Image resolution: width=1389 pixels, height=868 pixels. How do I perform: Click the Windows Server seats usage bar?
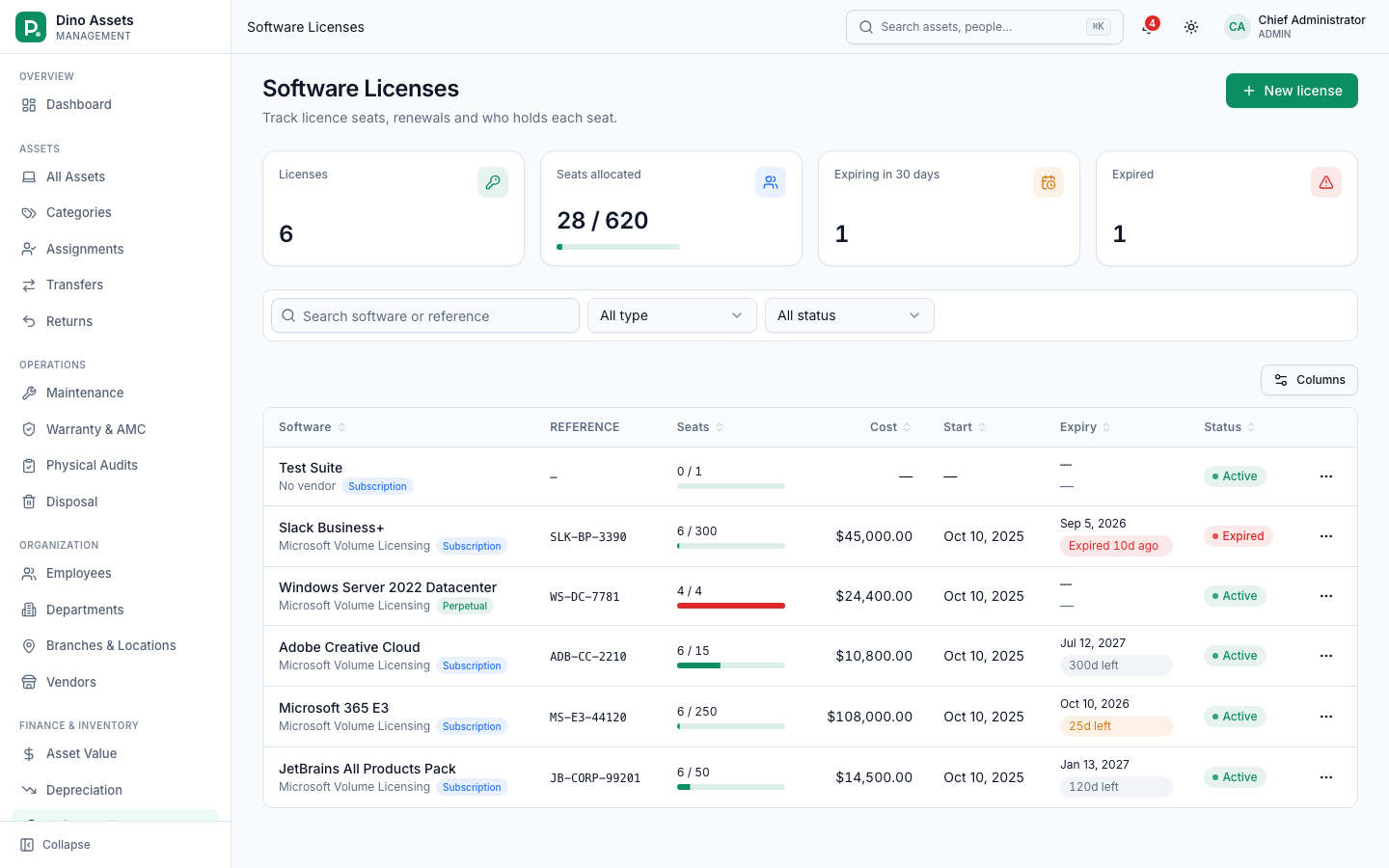point(731,606)
